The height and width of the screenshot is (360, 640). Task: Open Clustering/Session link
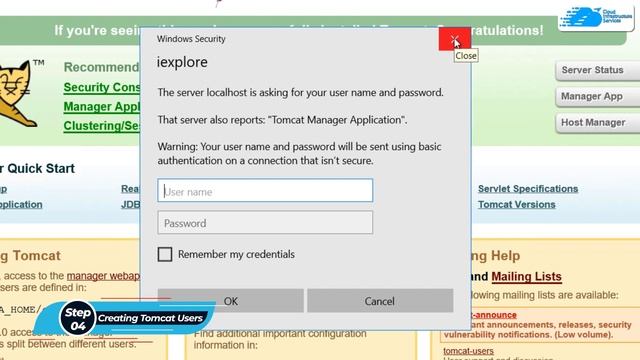[x=102, y=126]
